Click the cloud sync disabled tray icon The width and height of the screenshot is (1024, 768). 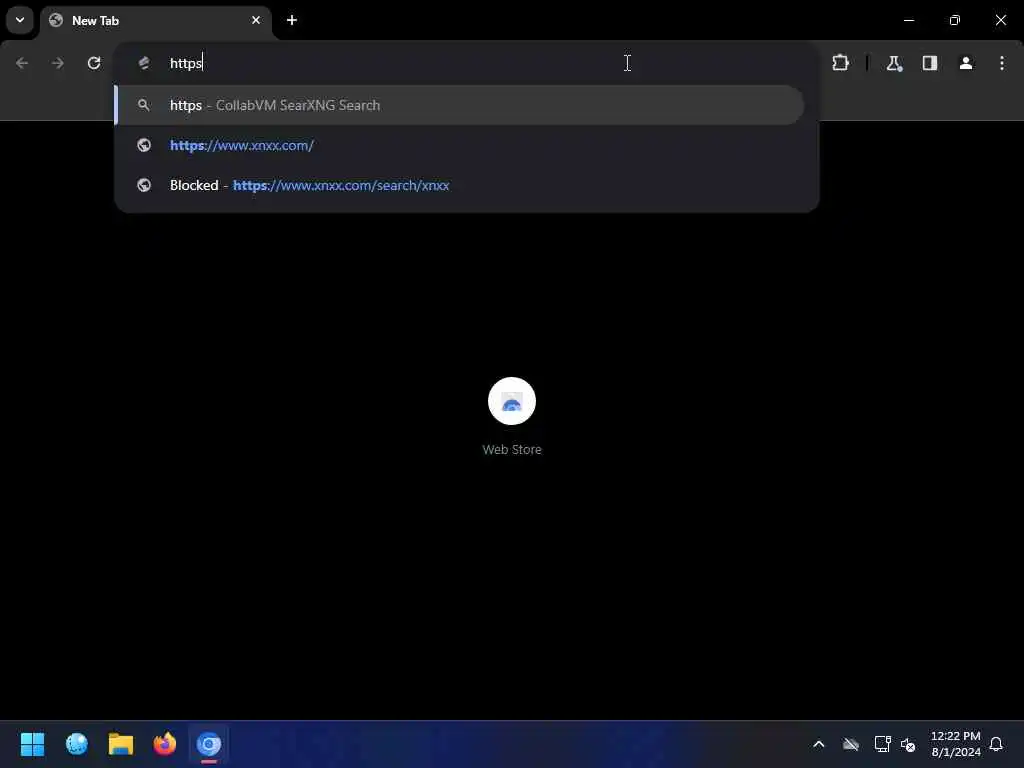(851, 744)
